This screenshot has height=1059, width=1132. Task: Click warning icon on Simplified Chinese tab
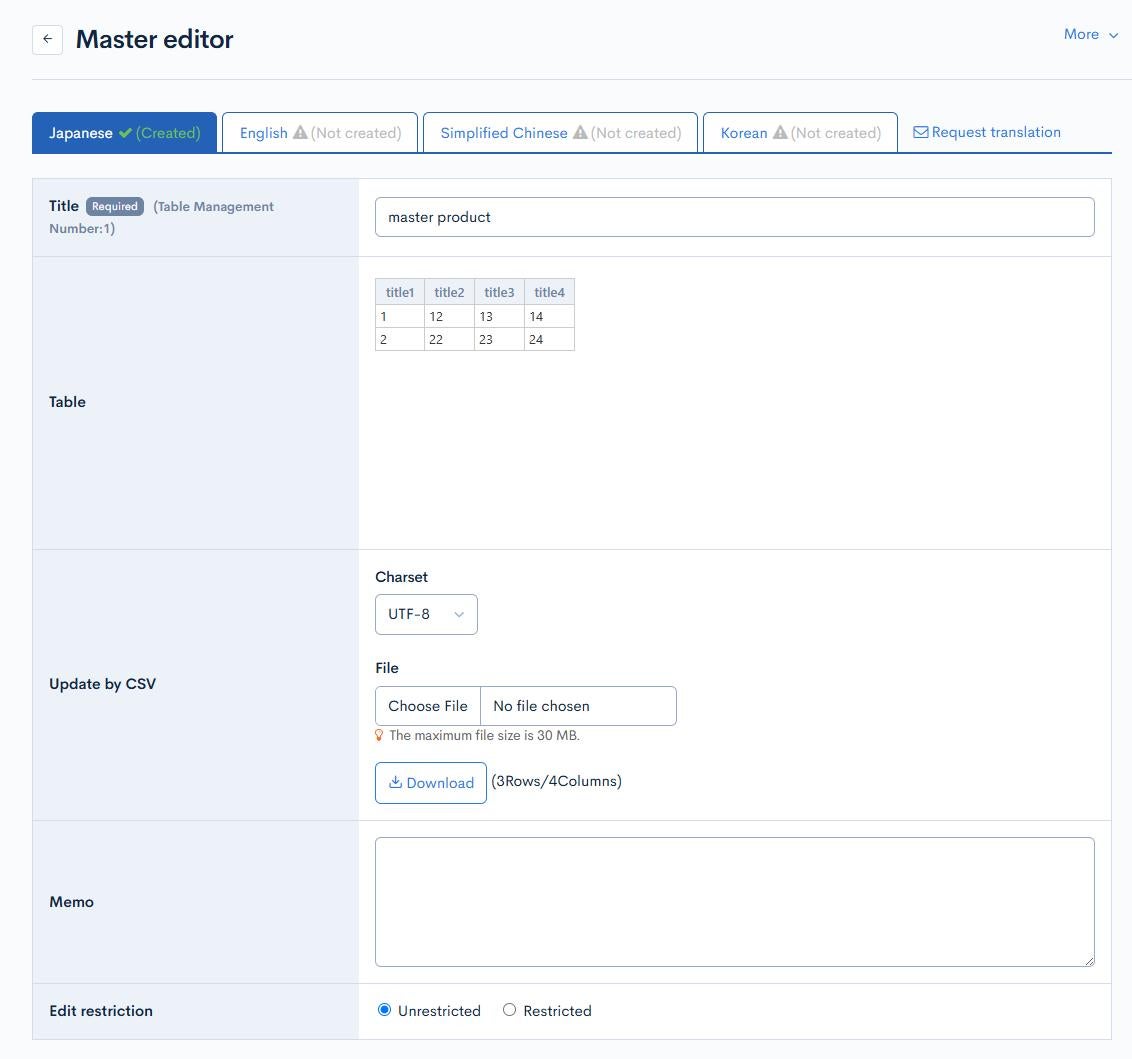tap(579, 133)
